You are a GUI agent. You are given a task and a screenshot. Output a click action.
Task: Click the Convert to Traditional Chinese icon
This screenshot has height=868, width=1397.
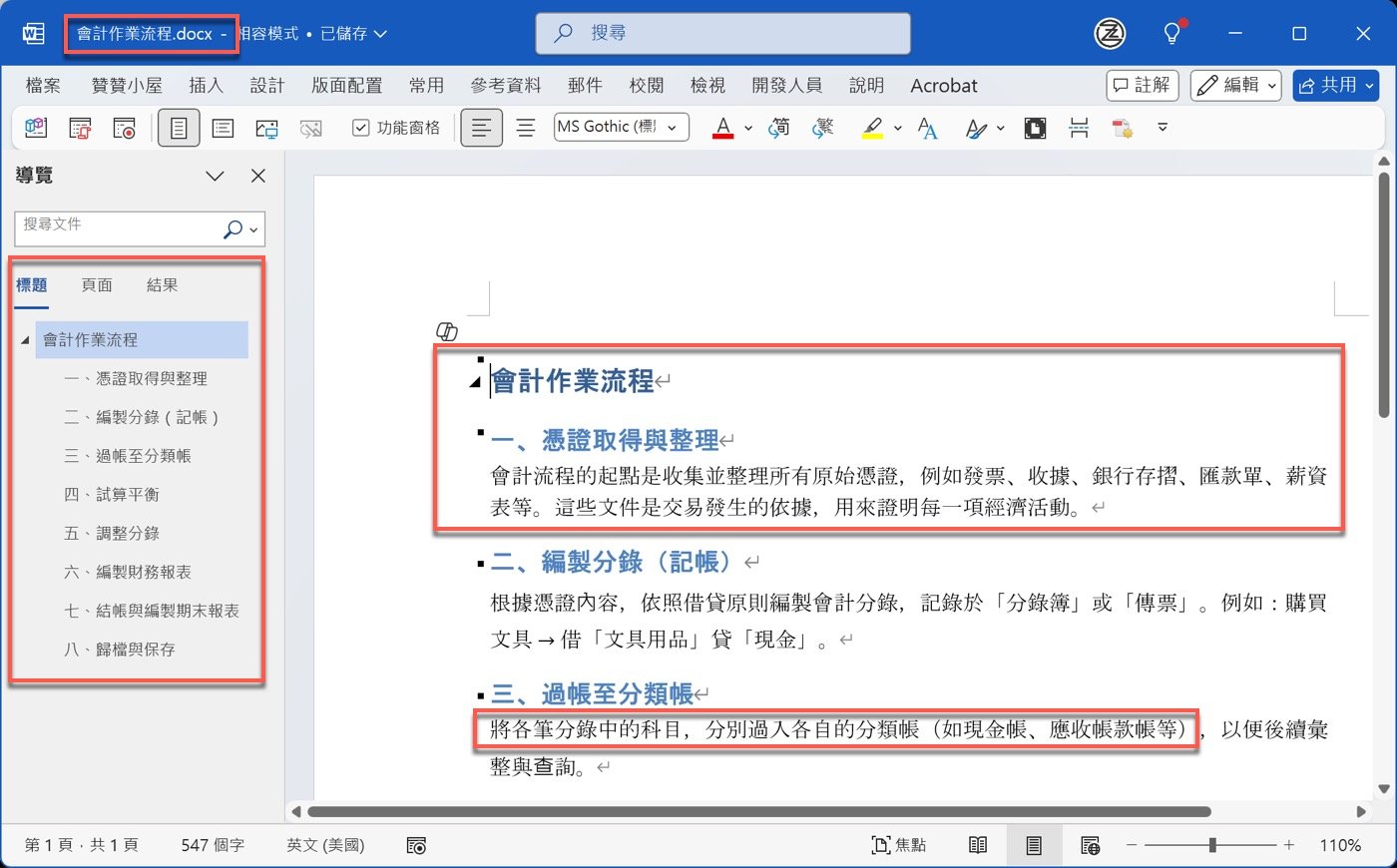pyautogui.click(x=822, y=128)
